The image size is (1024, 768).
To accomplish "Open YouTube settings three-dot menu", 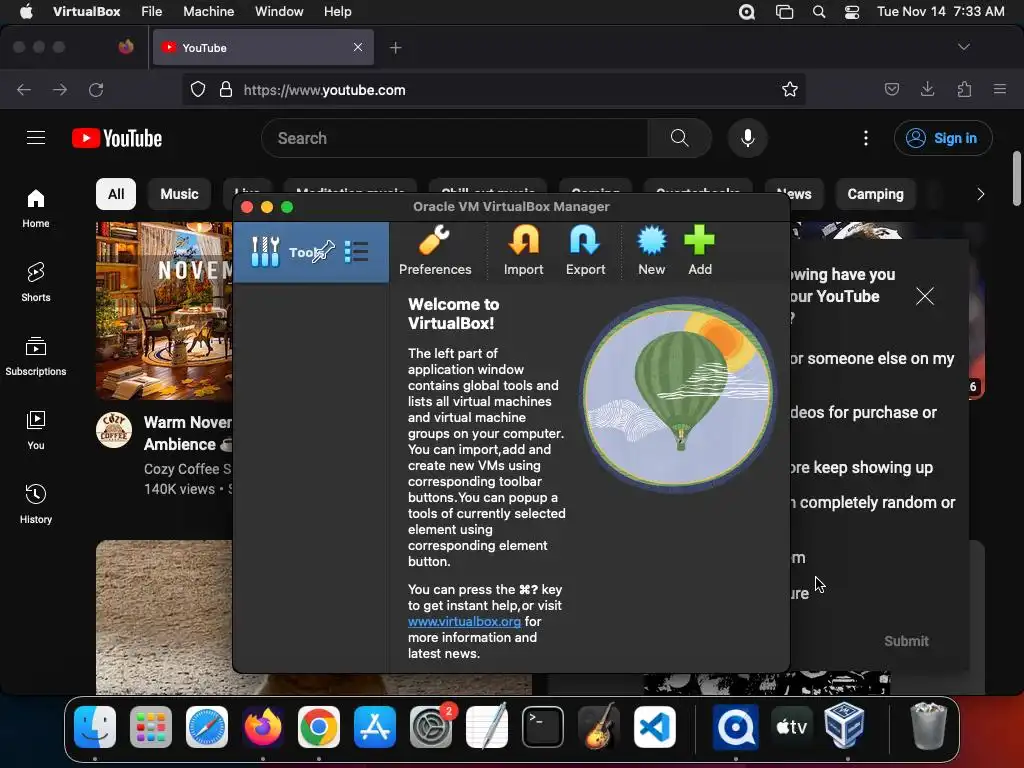I will pos(866,138).
